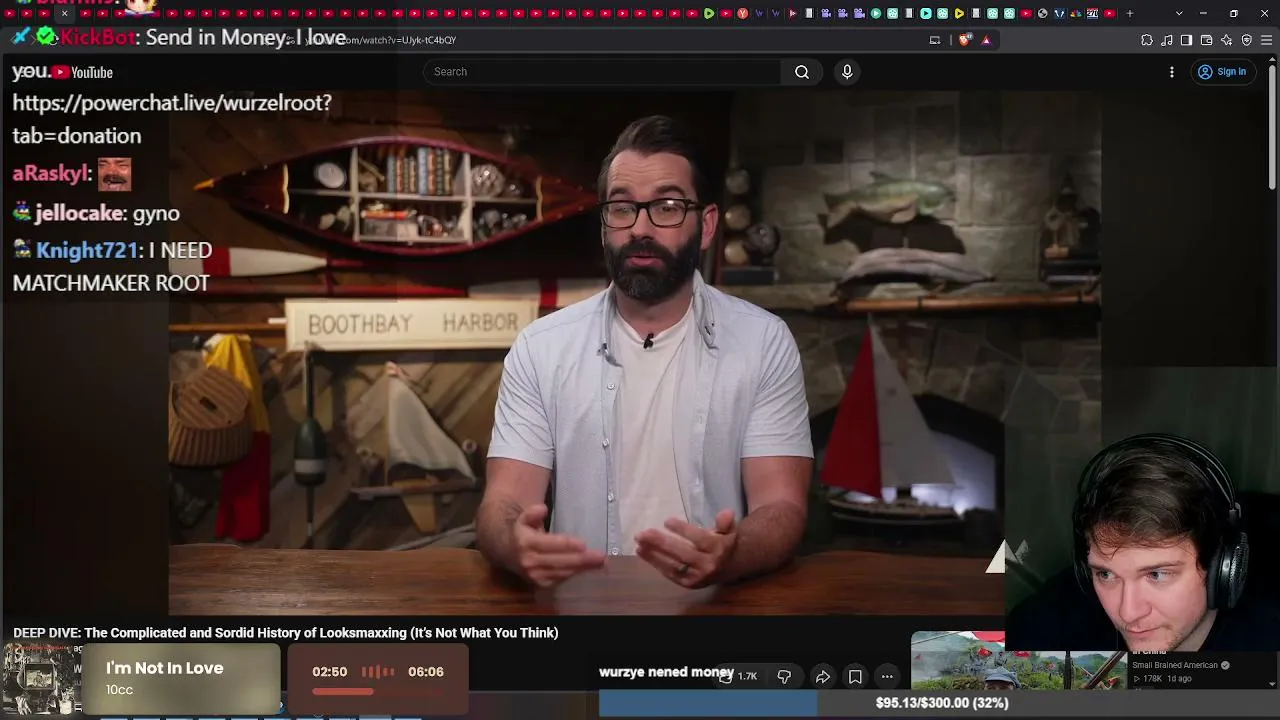Screen dimensions: 1280x720
Task: Click the donation goal progress bar
Action: 939,704
